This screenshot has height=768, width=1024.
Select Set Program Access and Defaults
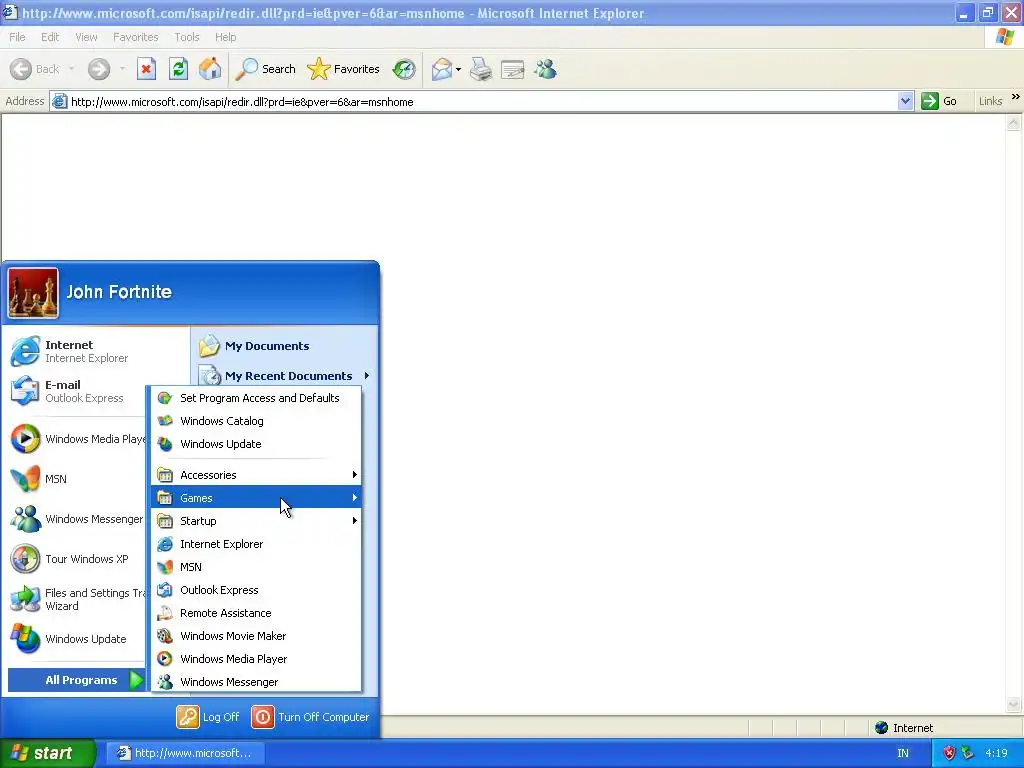coord(256,398)
